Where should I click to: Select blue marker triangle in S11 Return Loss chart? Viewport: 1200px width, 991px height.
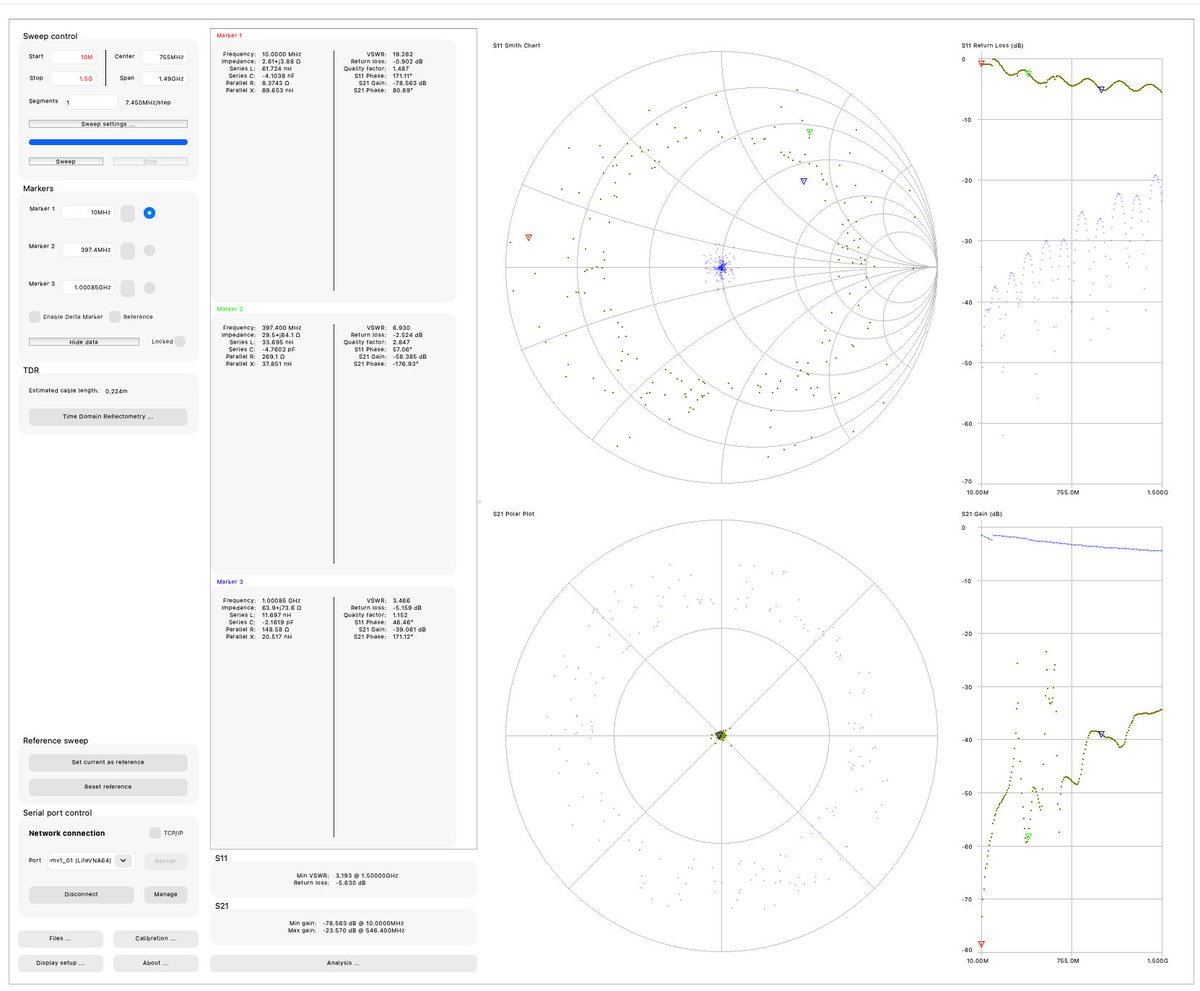(1101, 89)
